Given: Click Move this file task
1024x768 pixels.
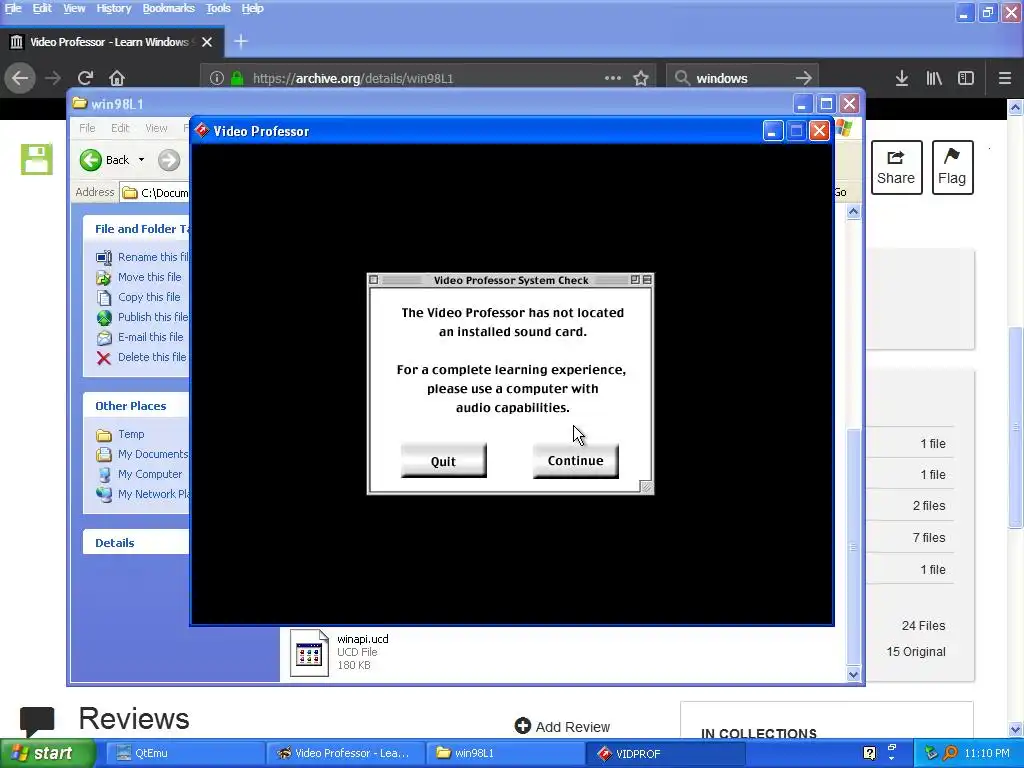Looking at the screenshot, I should (139, 277).
